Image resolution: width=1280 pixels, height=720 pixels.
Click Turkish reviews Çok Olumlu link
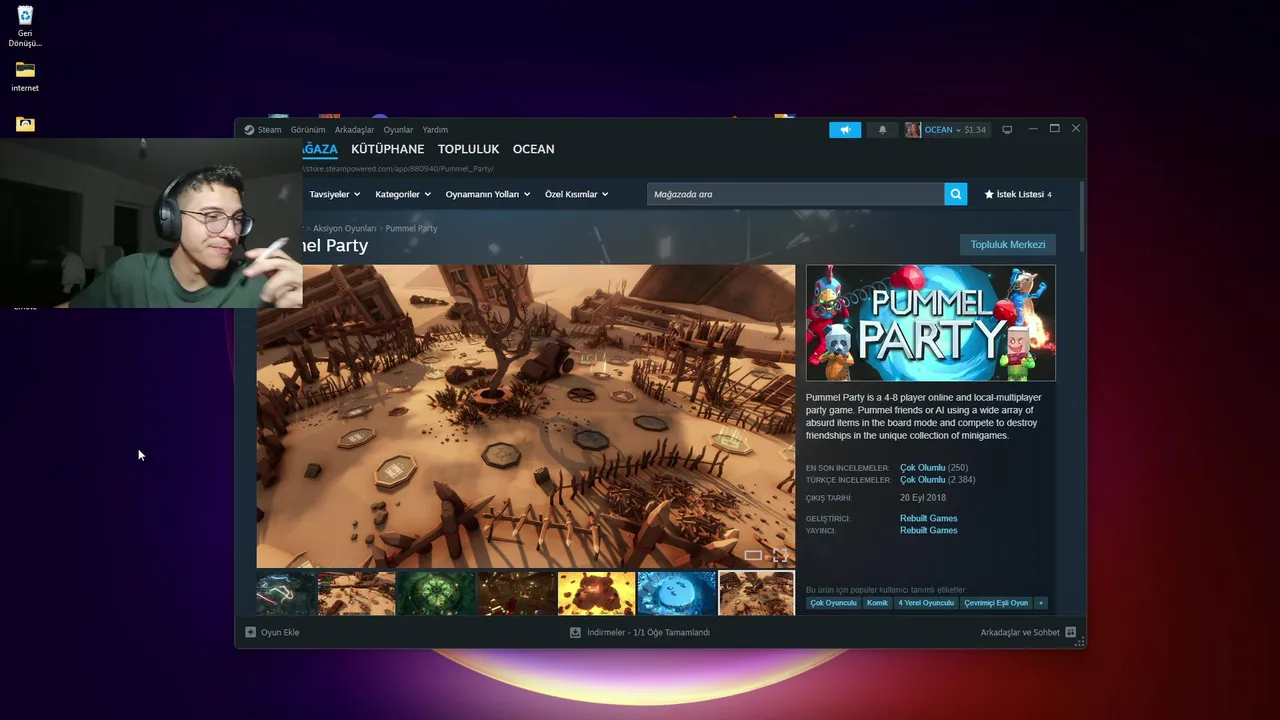click(x=922, y=480)
